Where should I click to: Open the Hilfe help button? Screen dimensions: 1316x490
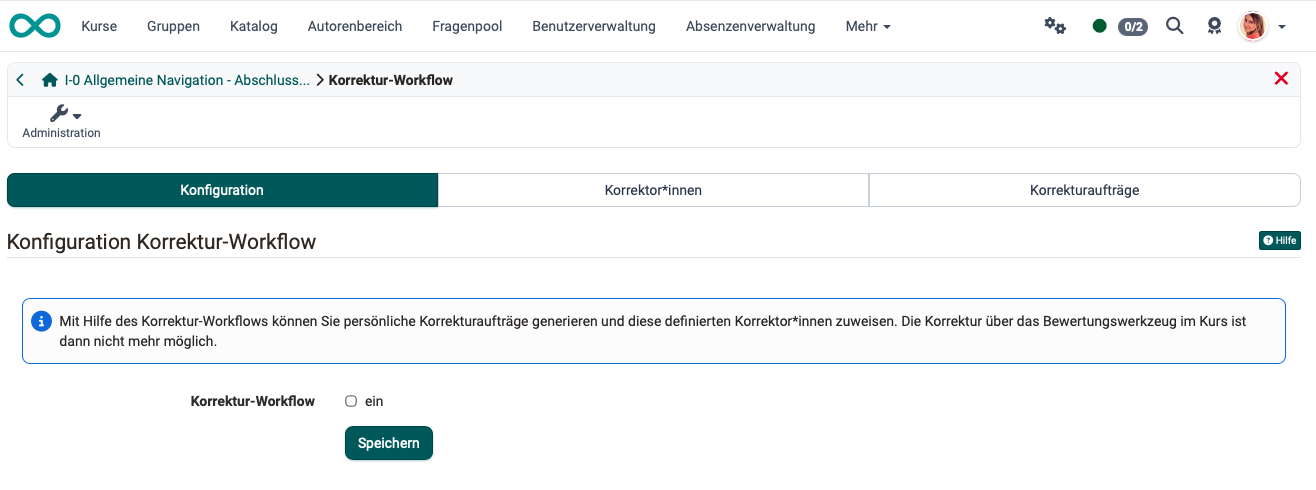[x=1280, y=240]
